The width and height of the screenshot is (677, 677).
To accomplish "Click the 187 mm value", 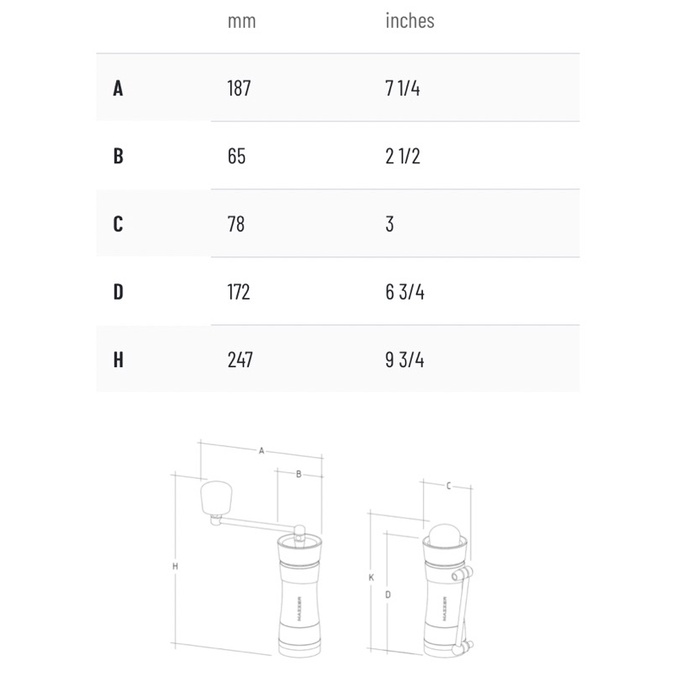I will 239,88.
